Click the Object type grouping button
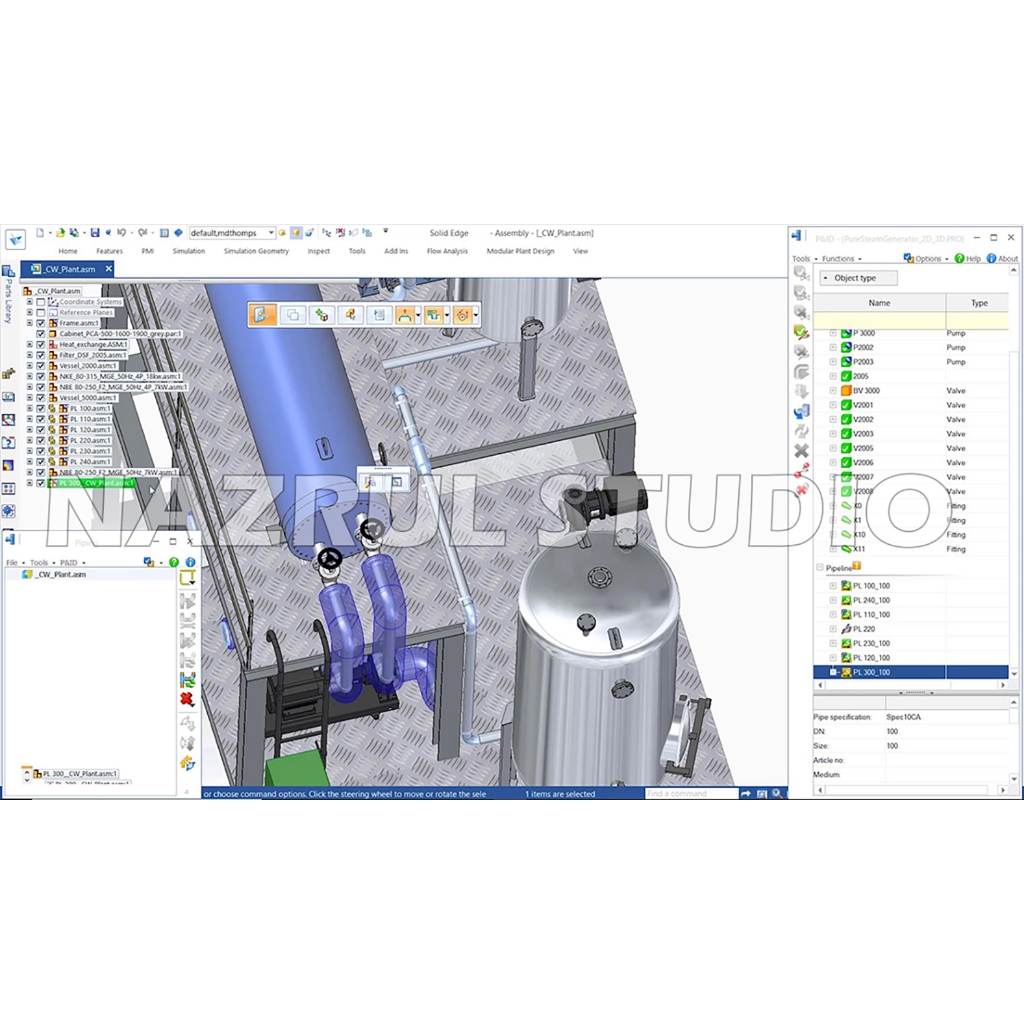 pos(859,278)
